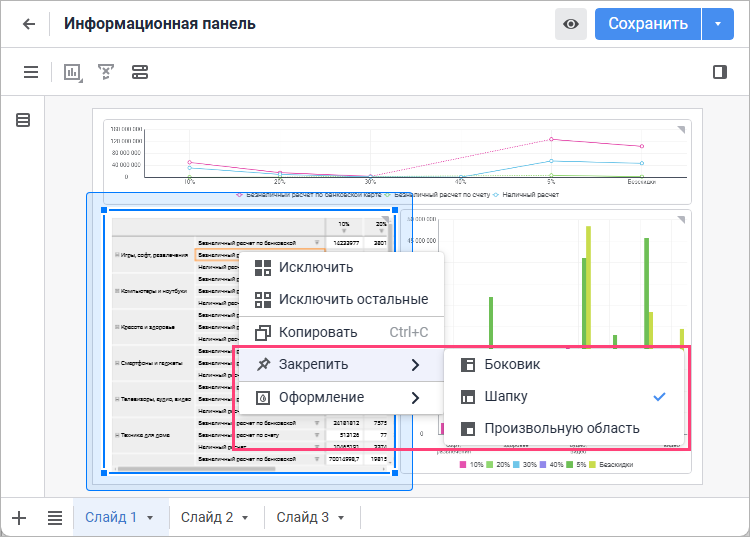Click the Сохранить button
The image size is (750, 537).
pos(648,24)
